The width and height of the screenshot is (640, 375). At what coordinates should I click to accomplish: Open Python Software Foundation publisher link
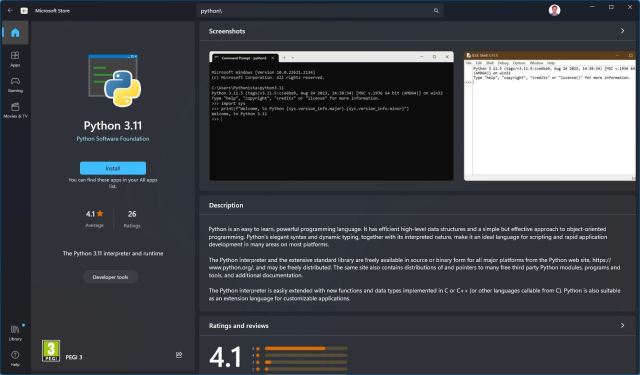click(x=113, y=139)
